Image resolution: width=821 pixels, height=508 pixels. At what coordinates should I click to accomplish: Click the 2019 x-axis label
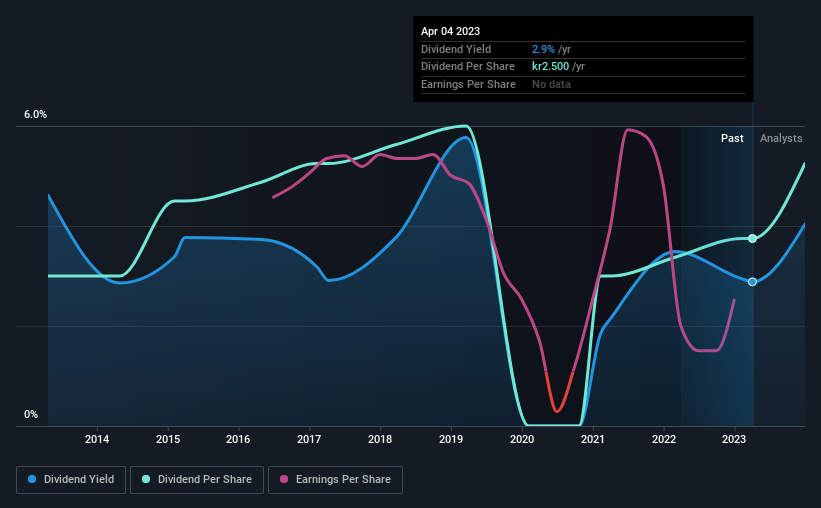coord(451,439)
